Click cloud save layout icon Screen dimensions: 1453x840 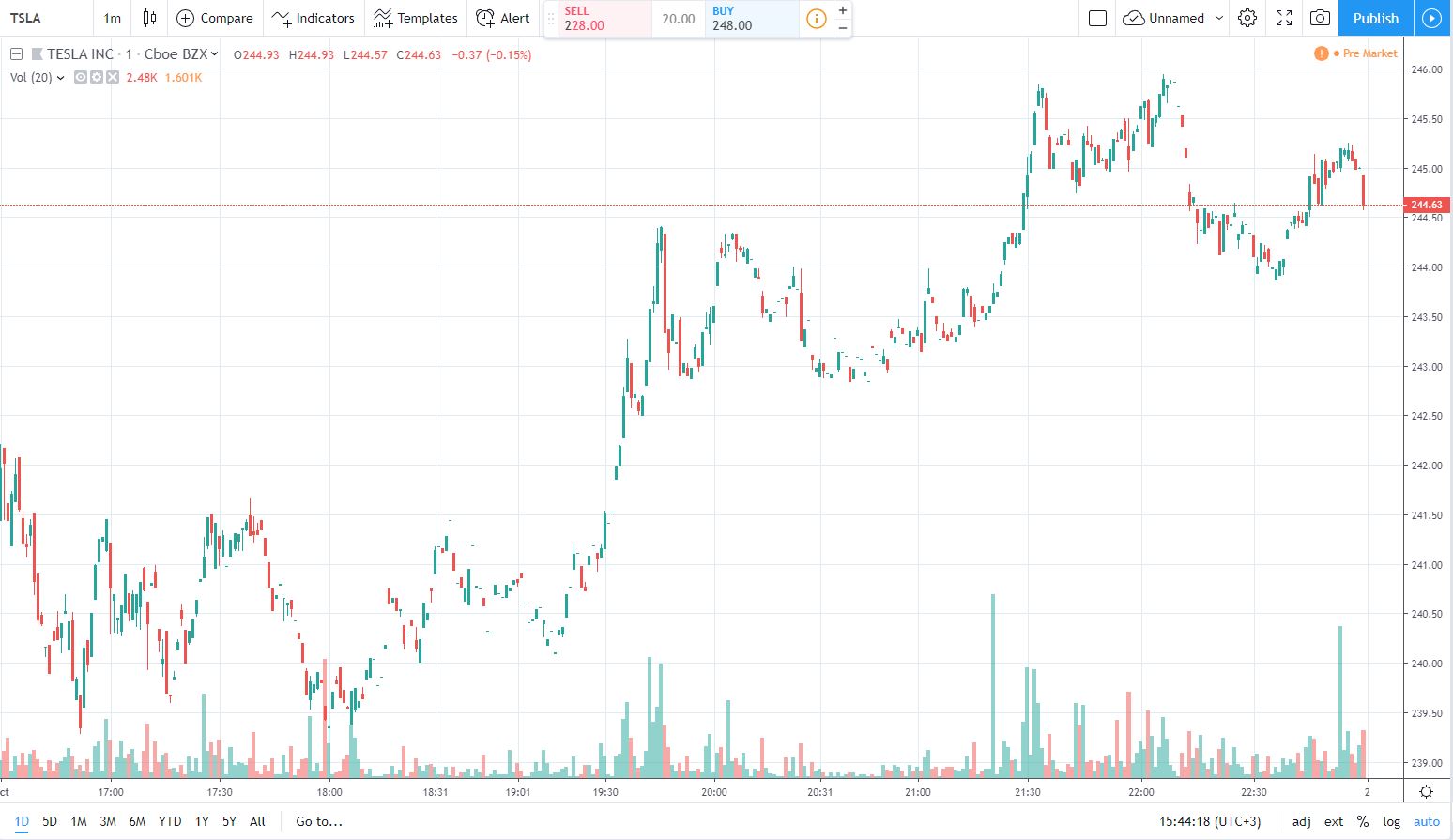1133,18
